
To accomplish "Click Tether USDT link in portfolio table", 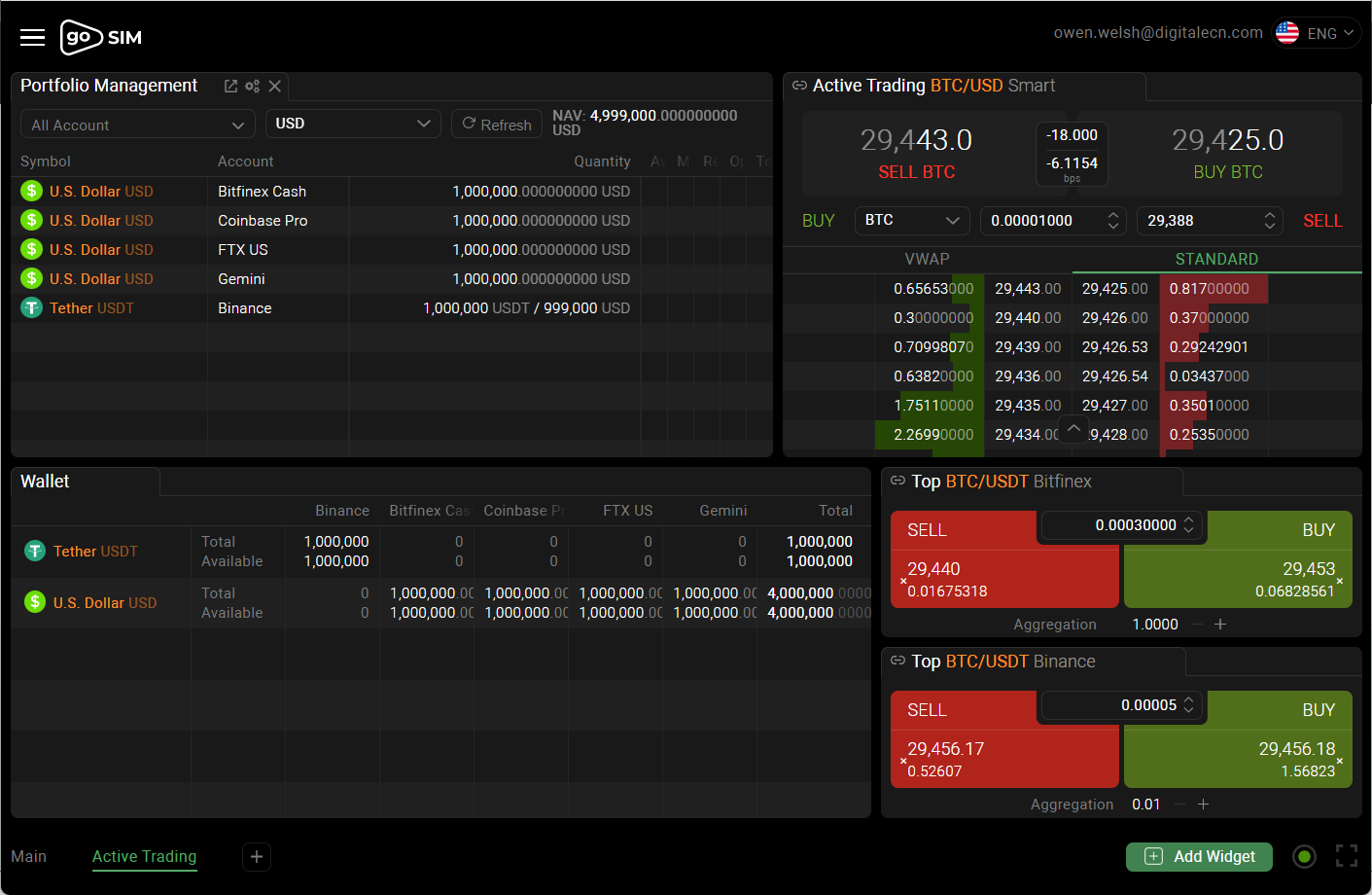I will pos(91,307).
